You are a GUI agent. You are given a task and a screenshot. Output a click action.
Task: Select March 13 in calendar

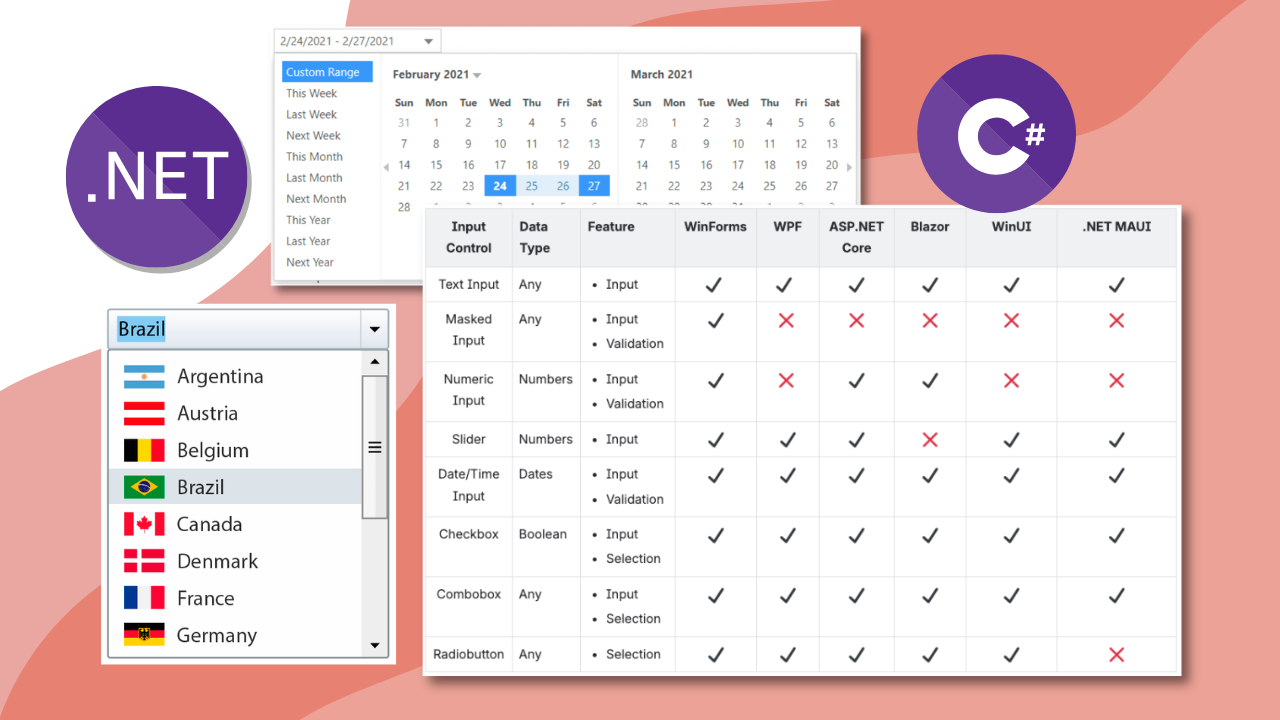point(832,144)
